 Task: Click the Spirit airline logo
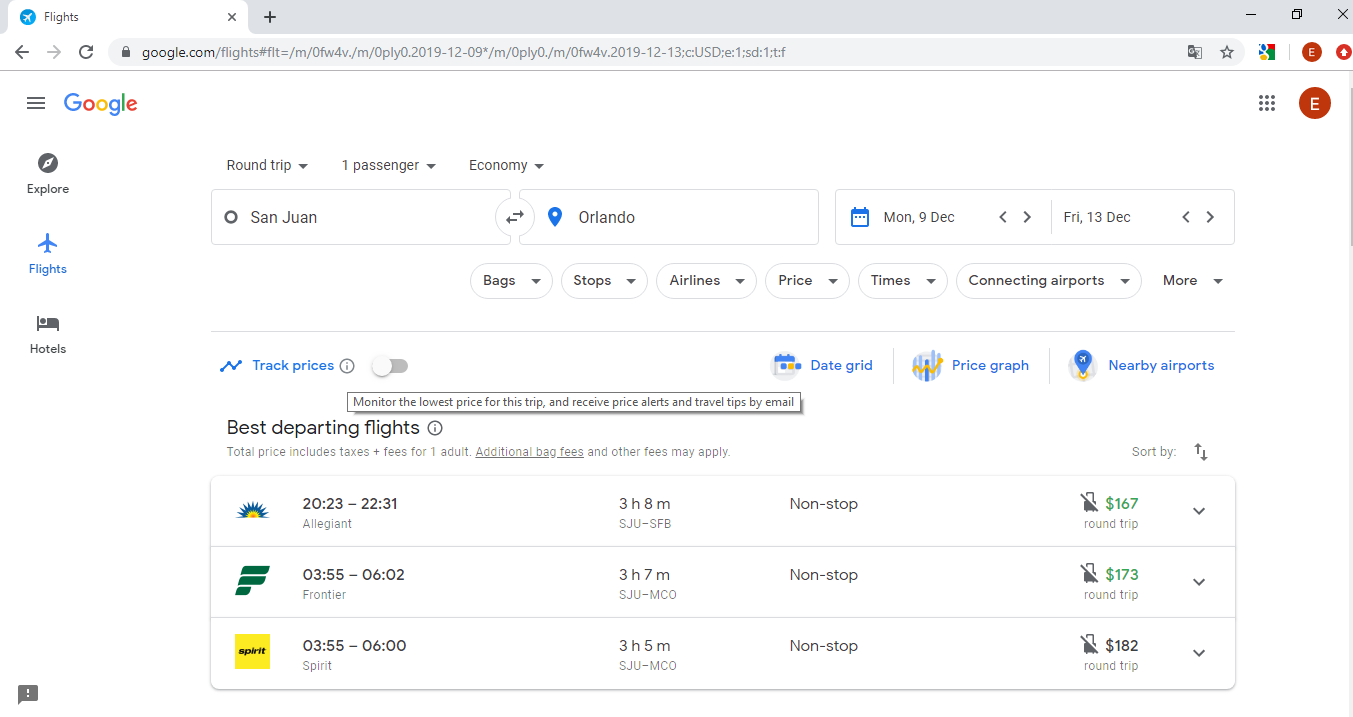[x=252, y=652]
